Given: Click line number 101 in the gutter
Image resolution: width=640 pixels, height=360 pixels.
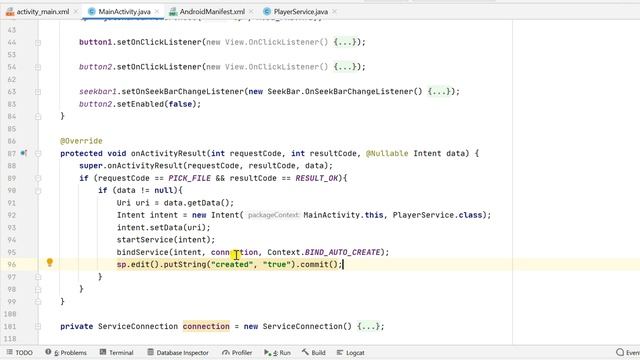Looking at the screenshot, I should point(10,327).
